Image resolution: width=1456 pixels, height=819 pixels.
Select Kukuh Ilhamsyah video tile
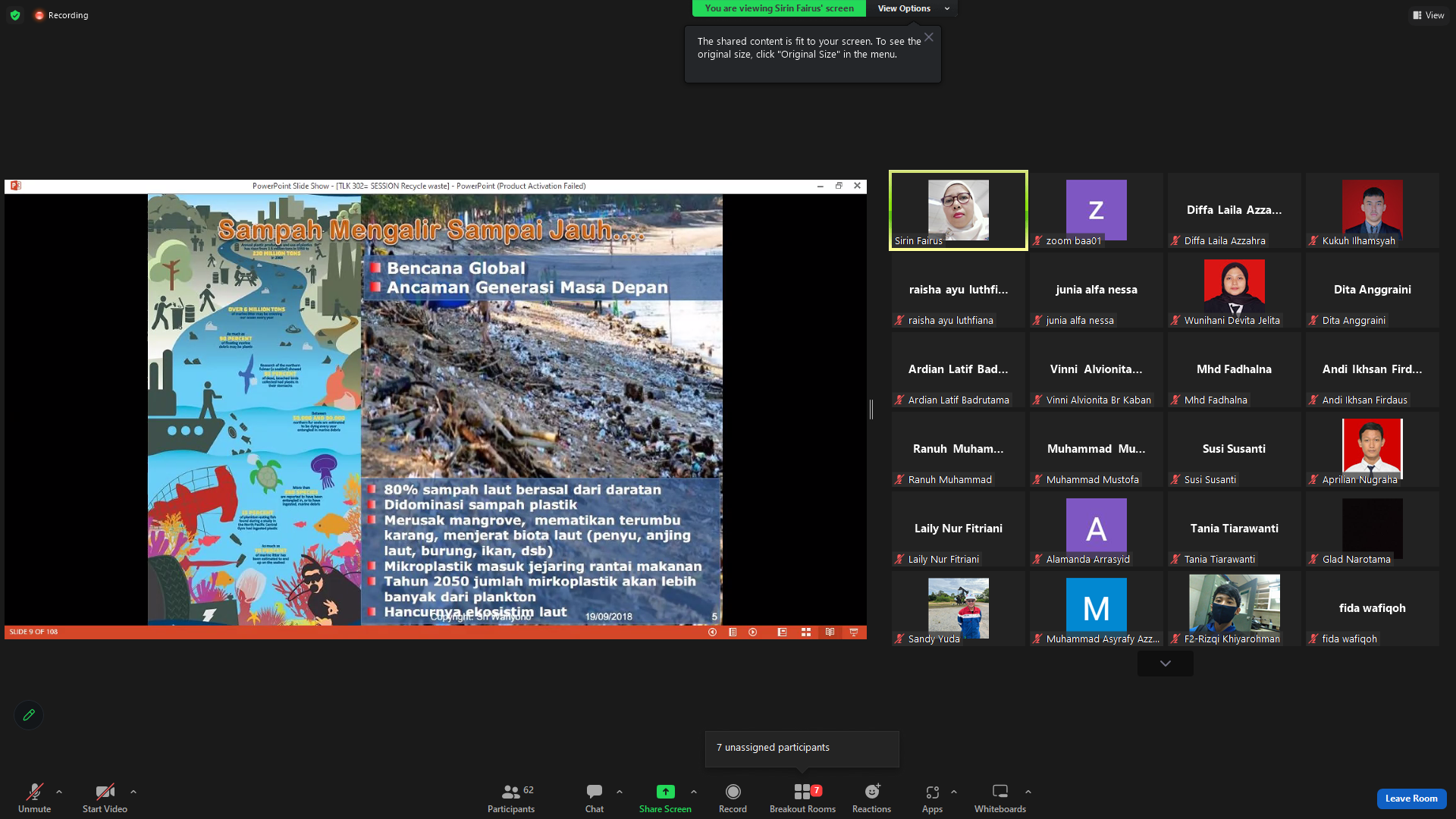tap(1373, 210)
